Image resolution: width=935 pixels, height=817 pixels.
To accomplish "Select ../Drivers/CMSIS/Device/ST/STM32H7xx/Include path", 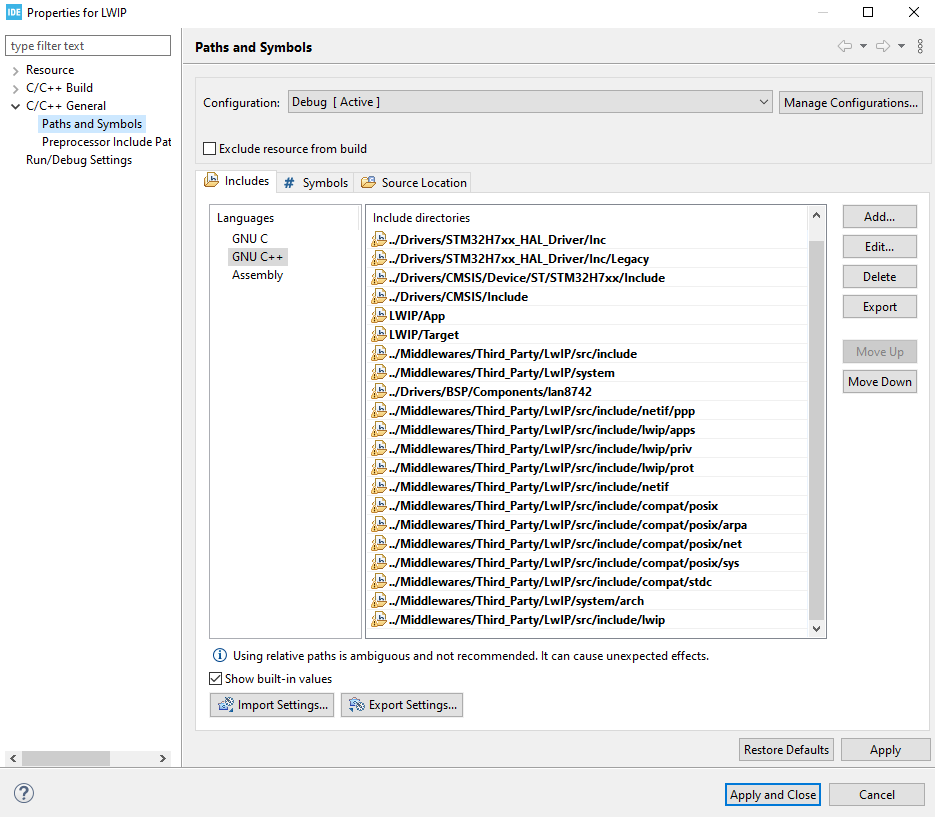I will pos(588,277).
